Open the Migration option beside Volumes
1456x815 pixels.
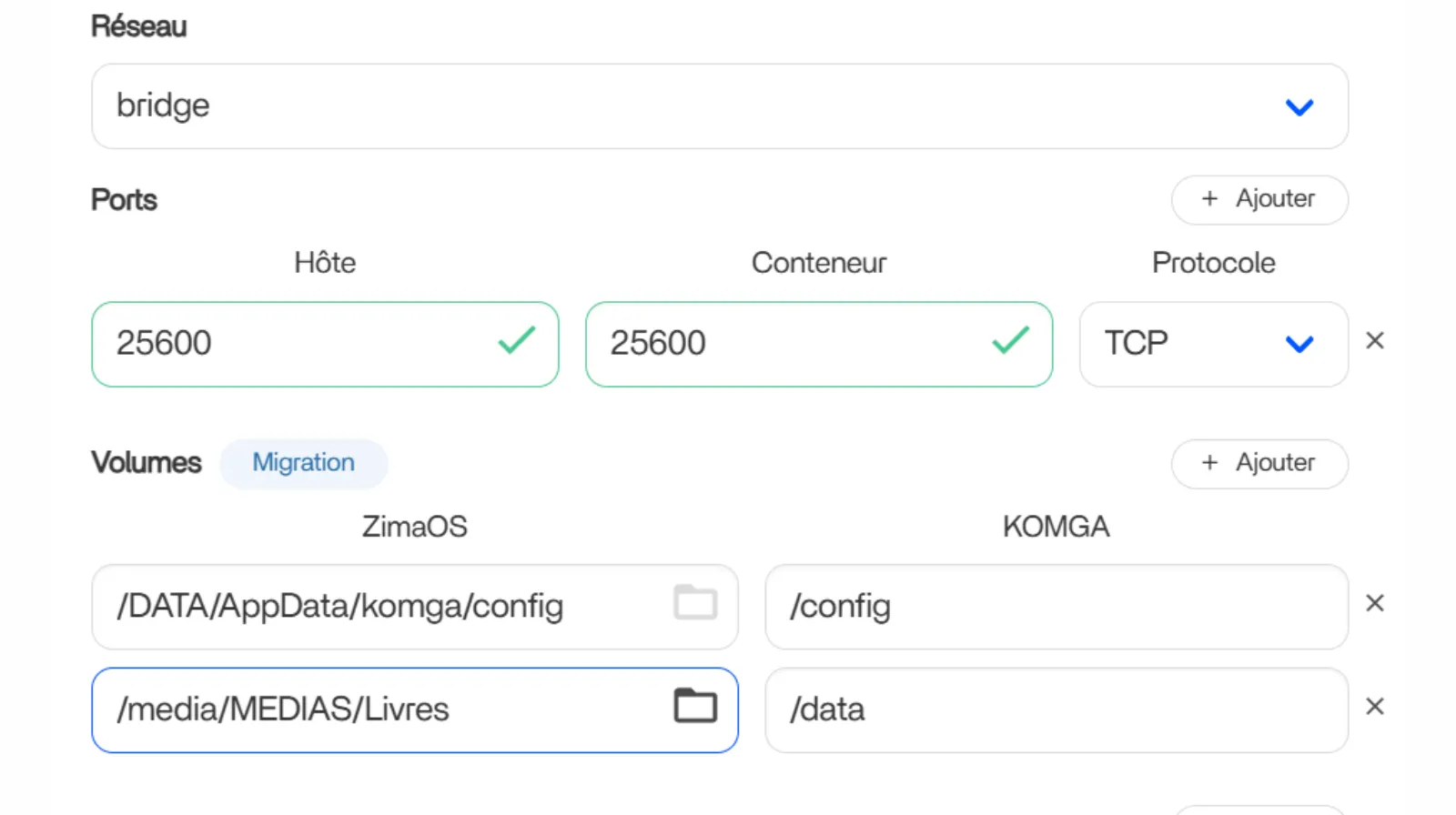coord(303,463)
